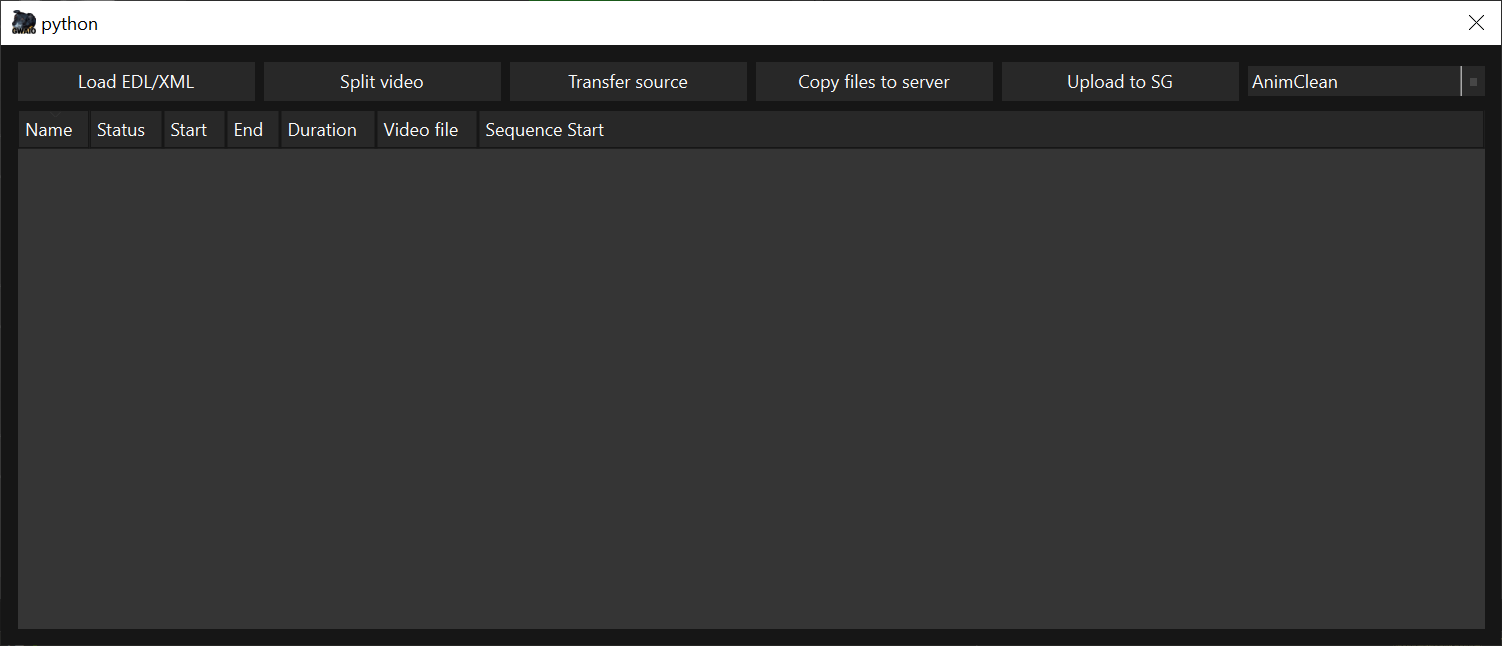
Task: Click the End column header
Action: click(x=248, y=130)
